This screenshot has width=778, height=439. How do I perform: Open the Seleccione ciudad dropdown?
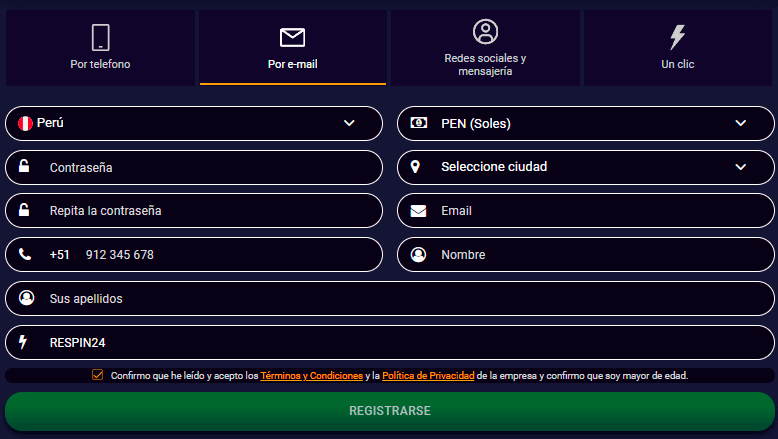point(740,167)
